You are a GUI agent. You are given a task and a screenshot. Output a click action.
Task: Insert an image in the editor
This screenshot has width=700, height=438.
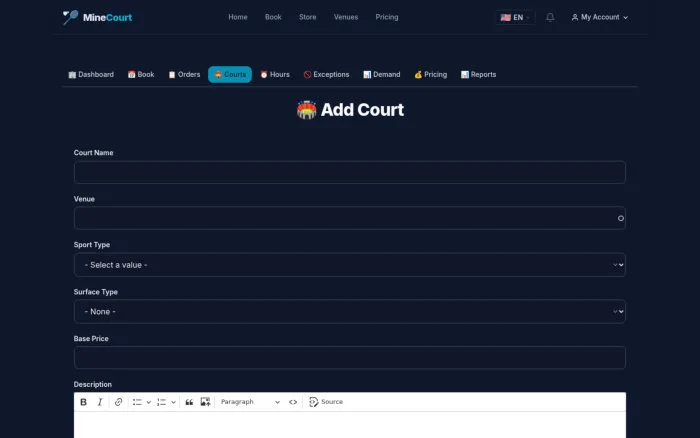pyautogui.click(x=205, y=402)
